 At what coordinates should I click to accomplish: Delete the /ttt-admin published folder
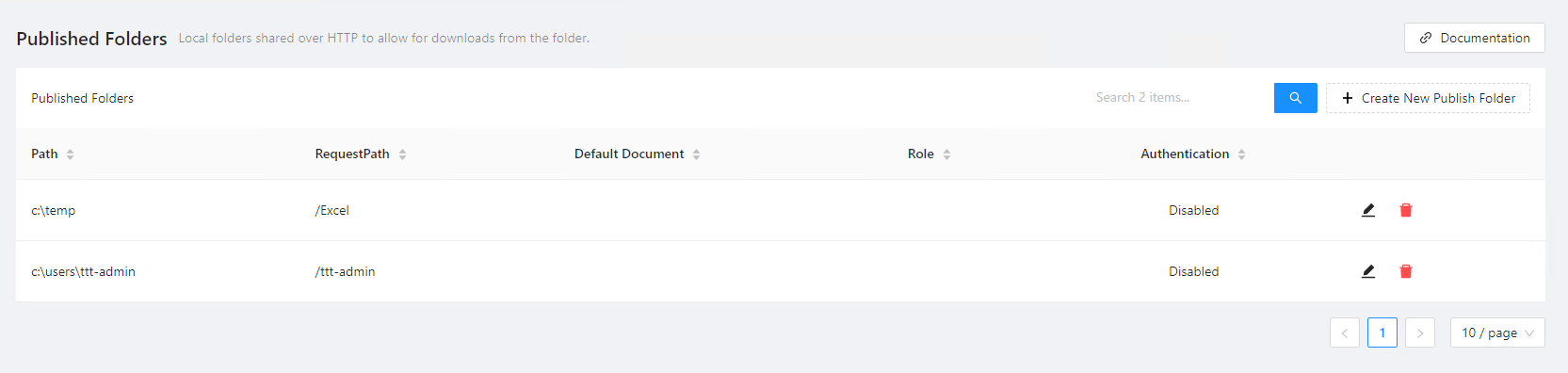click(1406, 271)
